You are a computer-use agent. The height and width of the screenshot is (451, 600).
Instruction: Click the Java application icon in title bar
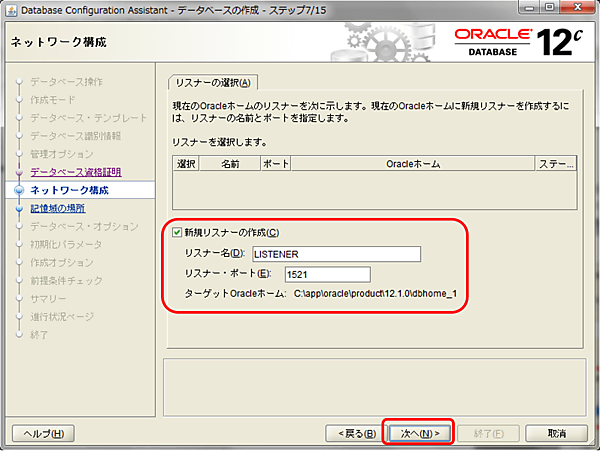(x=11, y=10)
